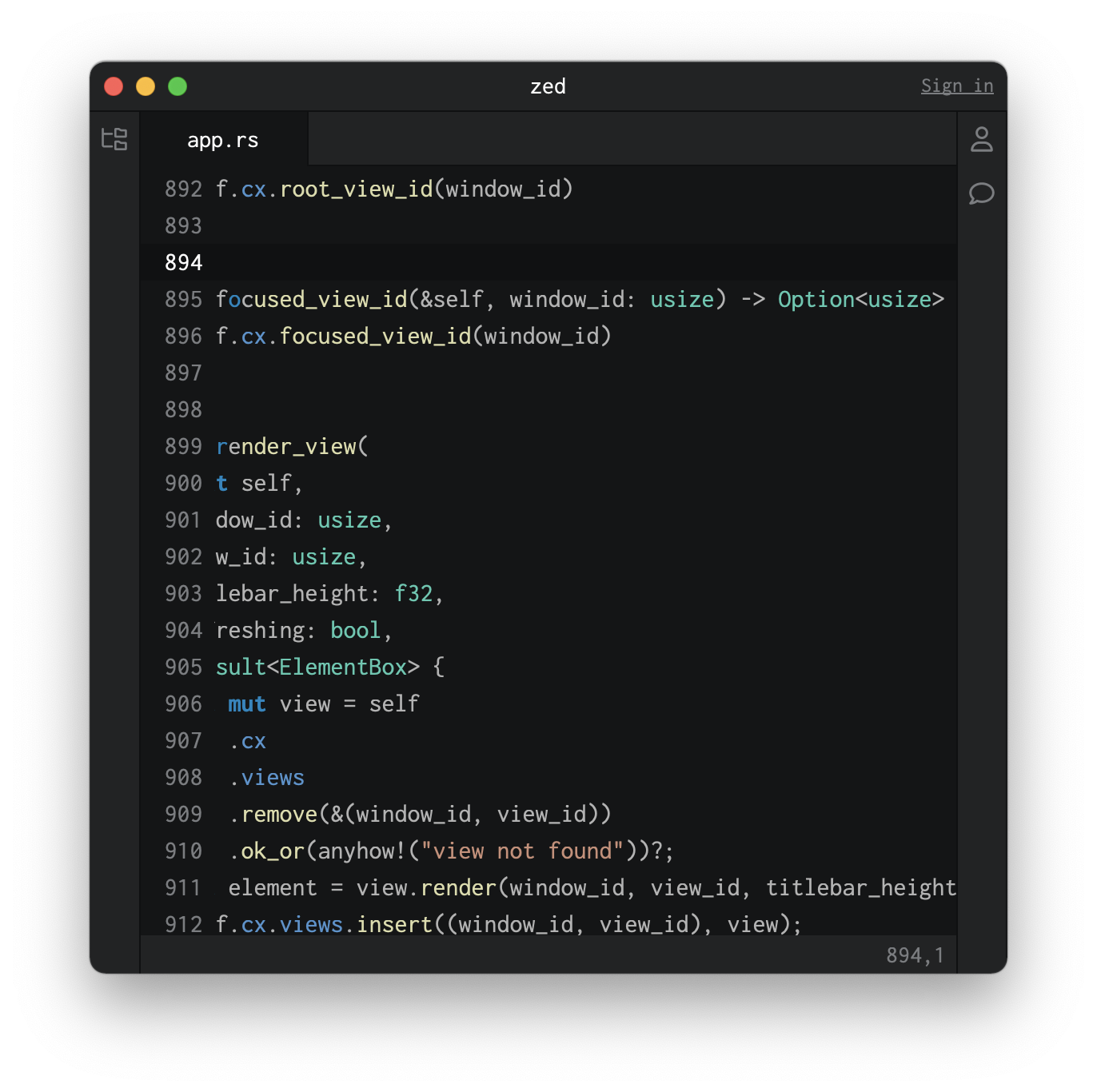This screenshot has width=1097, height=1092.
Task: Click Option<usize> return type on line 895
Action: tap(861, 300)
